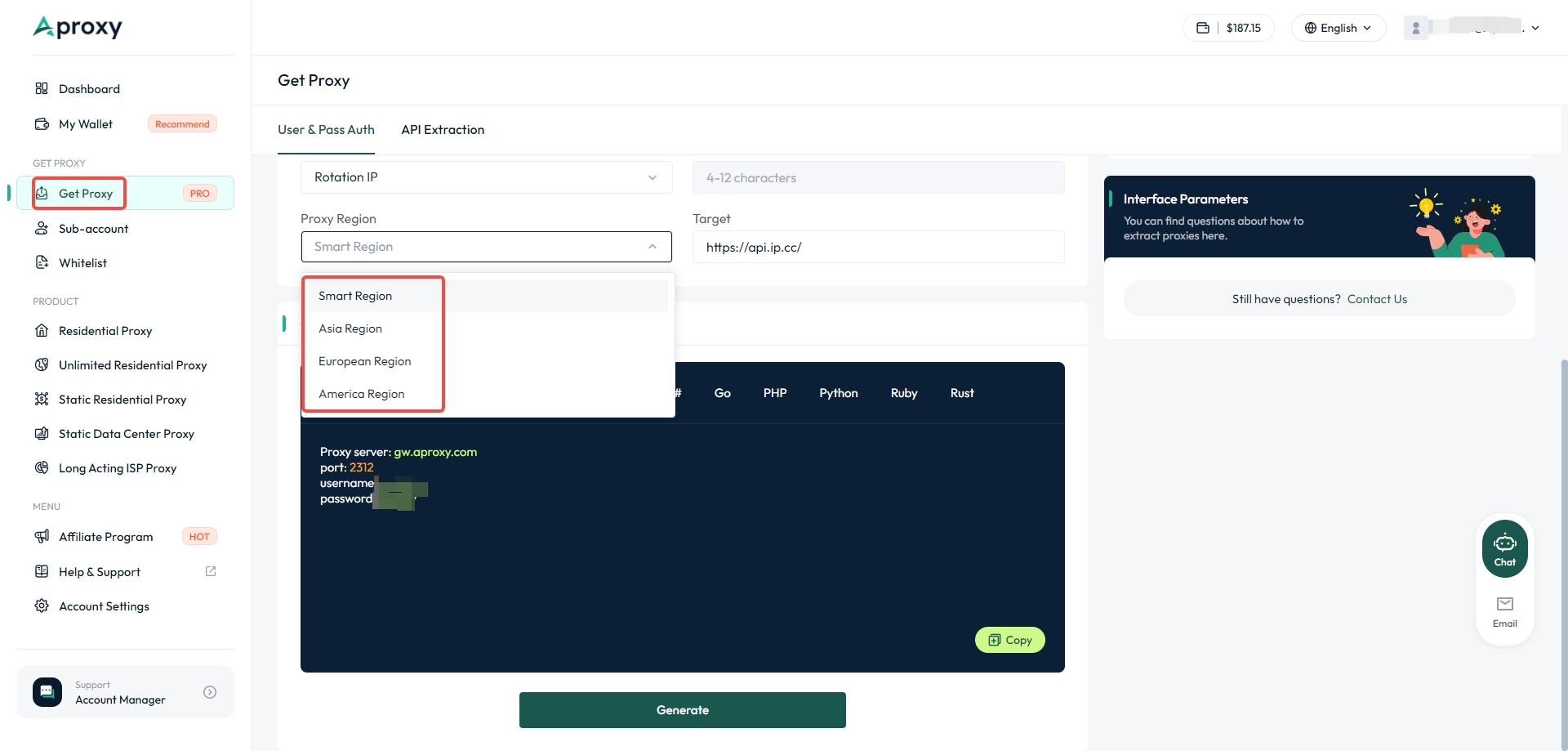Click the 4-12 characters input field
1568x751 pixels.
click(x=879, y=177)
